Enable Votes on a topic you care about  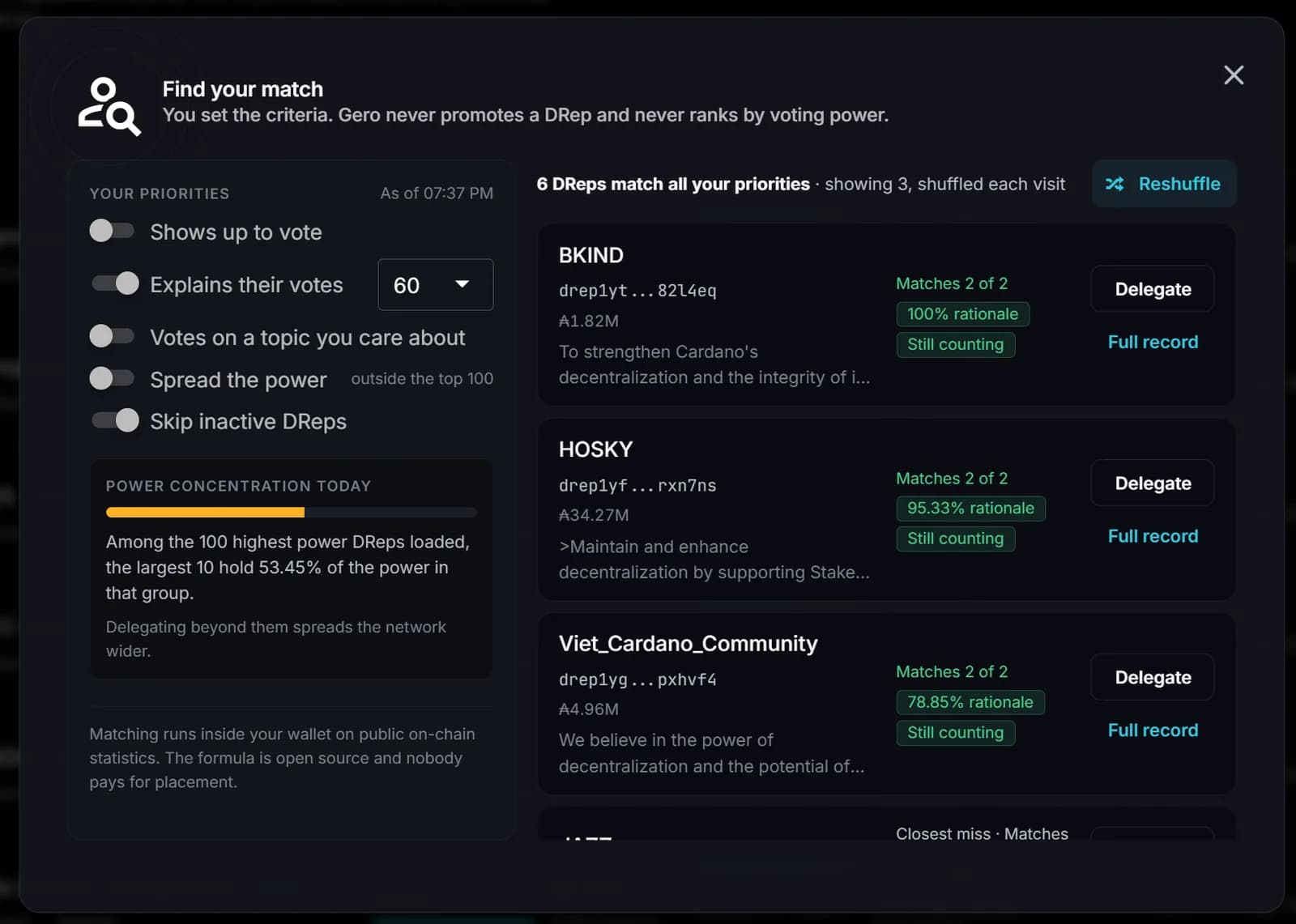113,336
